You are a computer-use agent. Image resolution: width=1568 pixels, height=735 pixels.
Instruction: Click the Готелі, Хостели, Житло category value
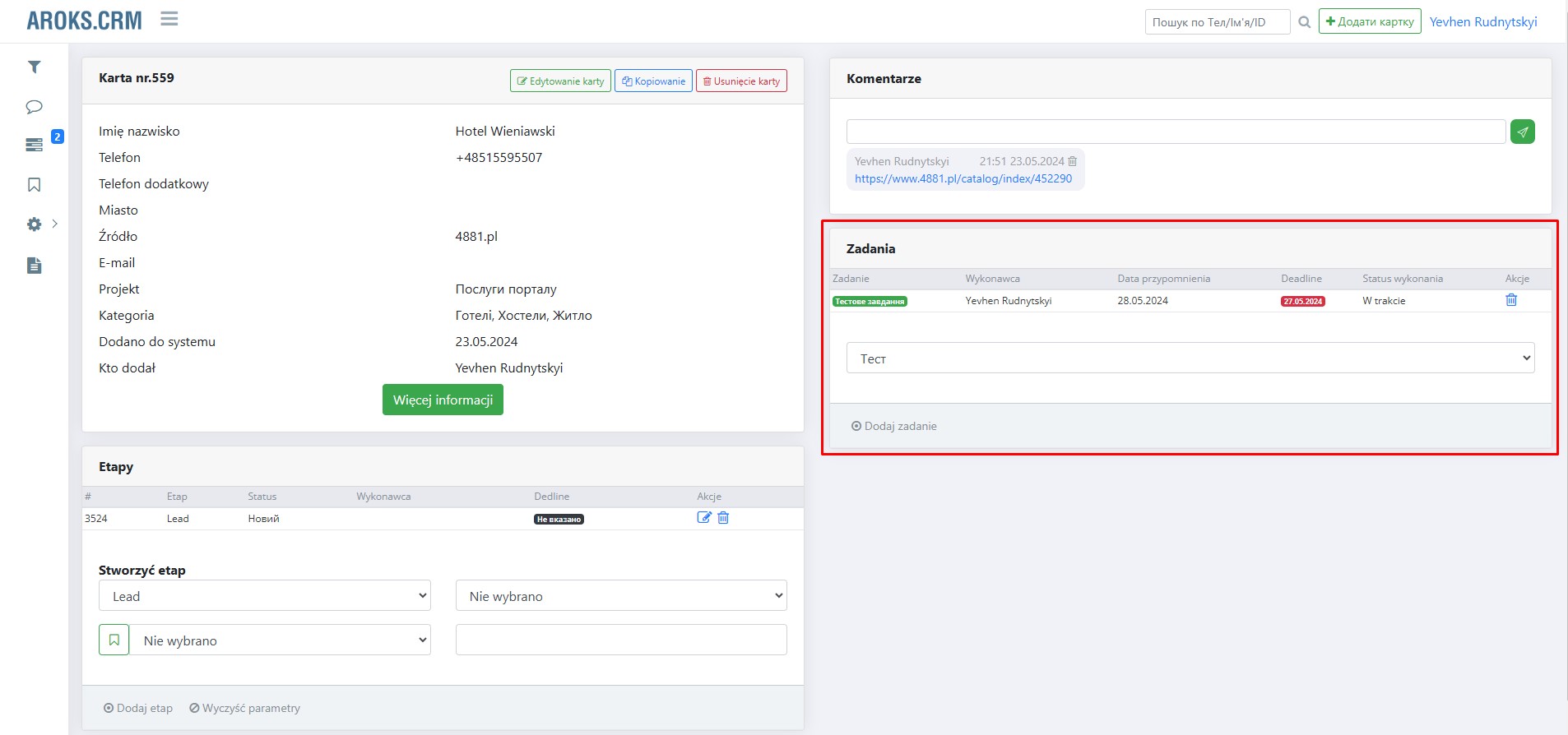pos(523,315)
